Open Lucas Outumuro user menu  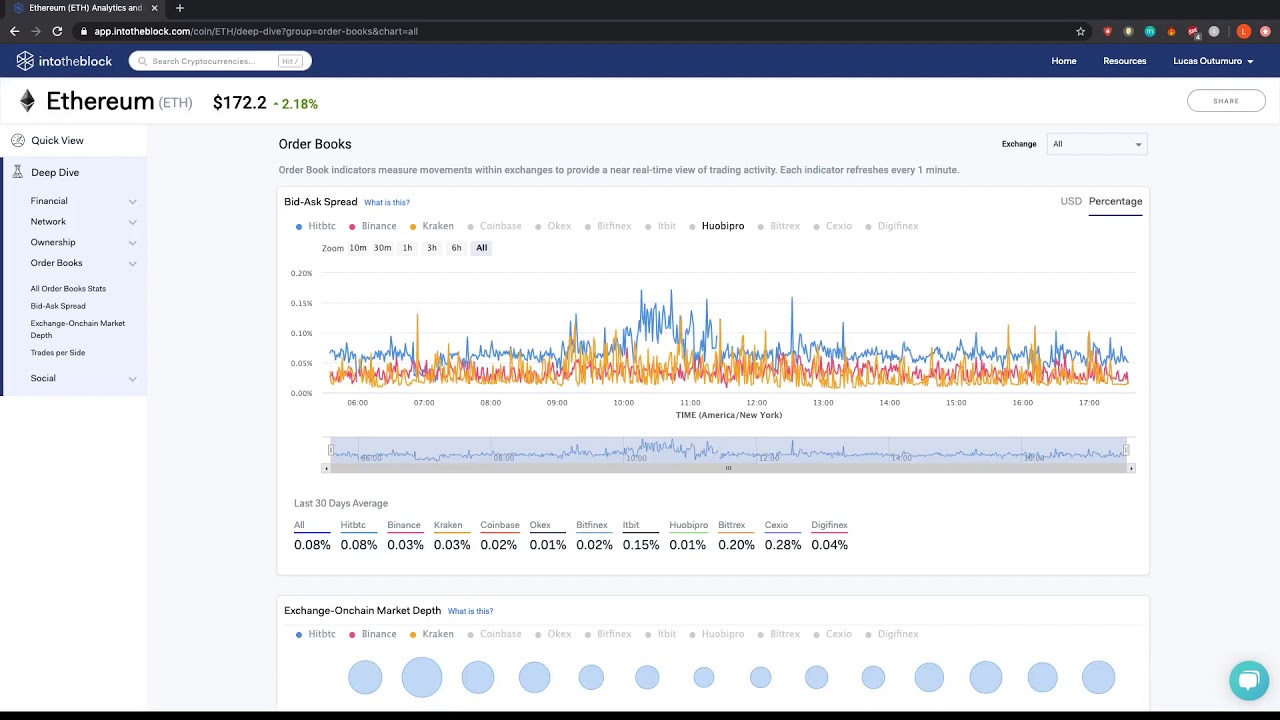tap(1213, 61)
